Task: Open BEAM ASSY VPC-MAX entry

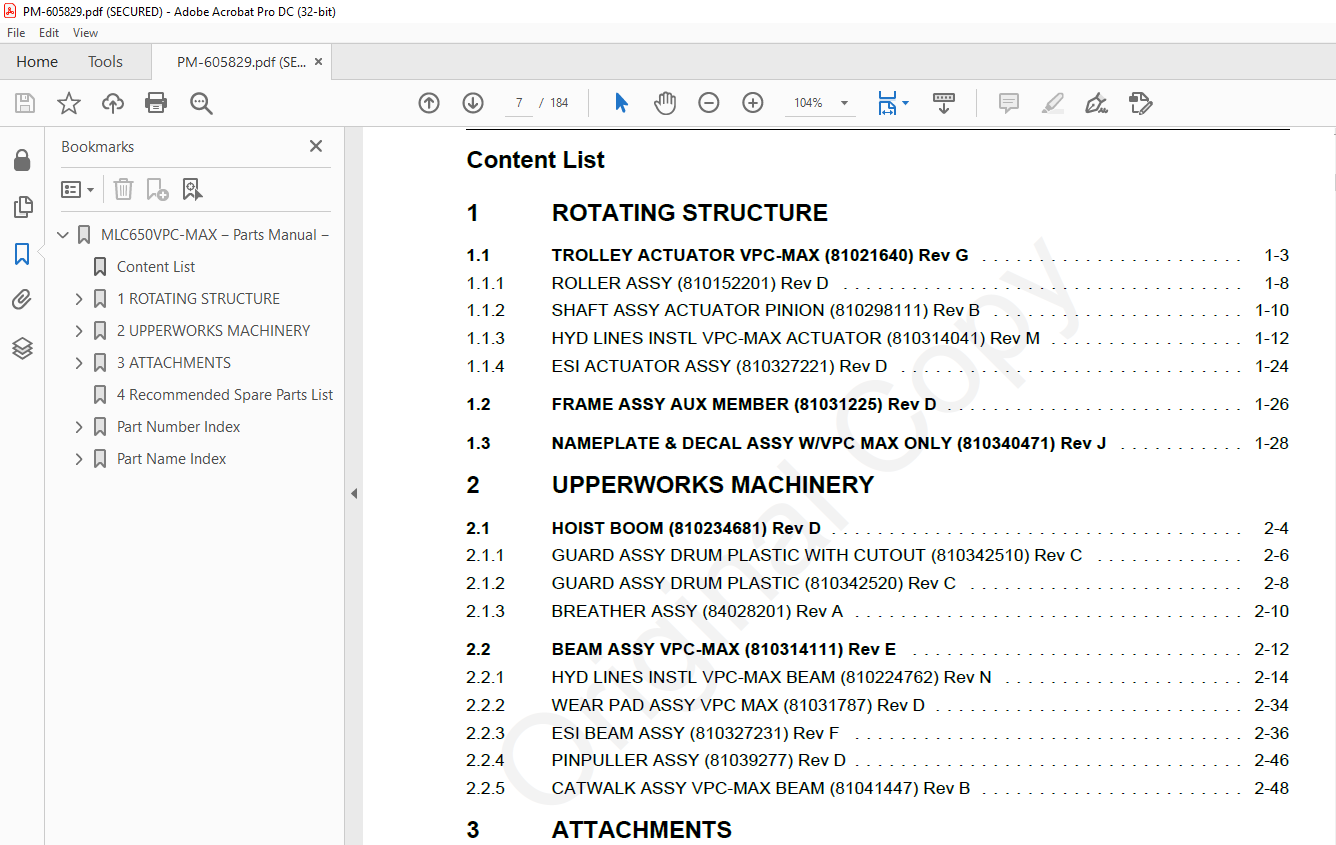Action: tap(724, 649)
